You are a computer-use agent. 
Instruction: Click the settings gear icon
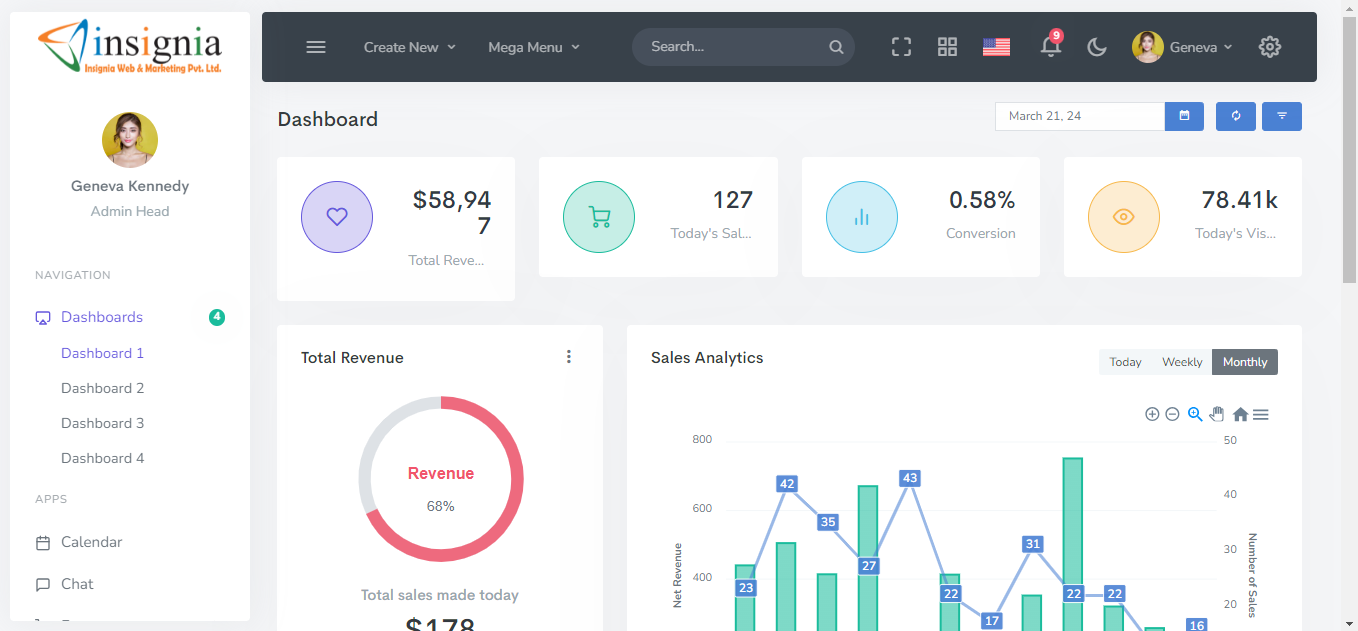[x=1269, y=47]
